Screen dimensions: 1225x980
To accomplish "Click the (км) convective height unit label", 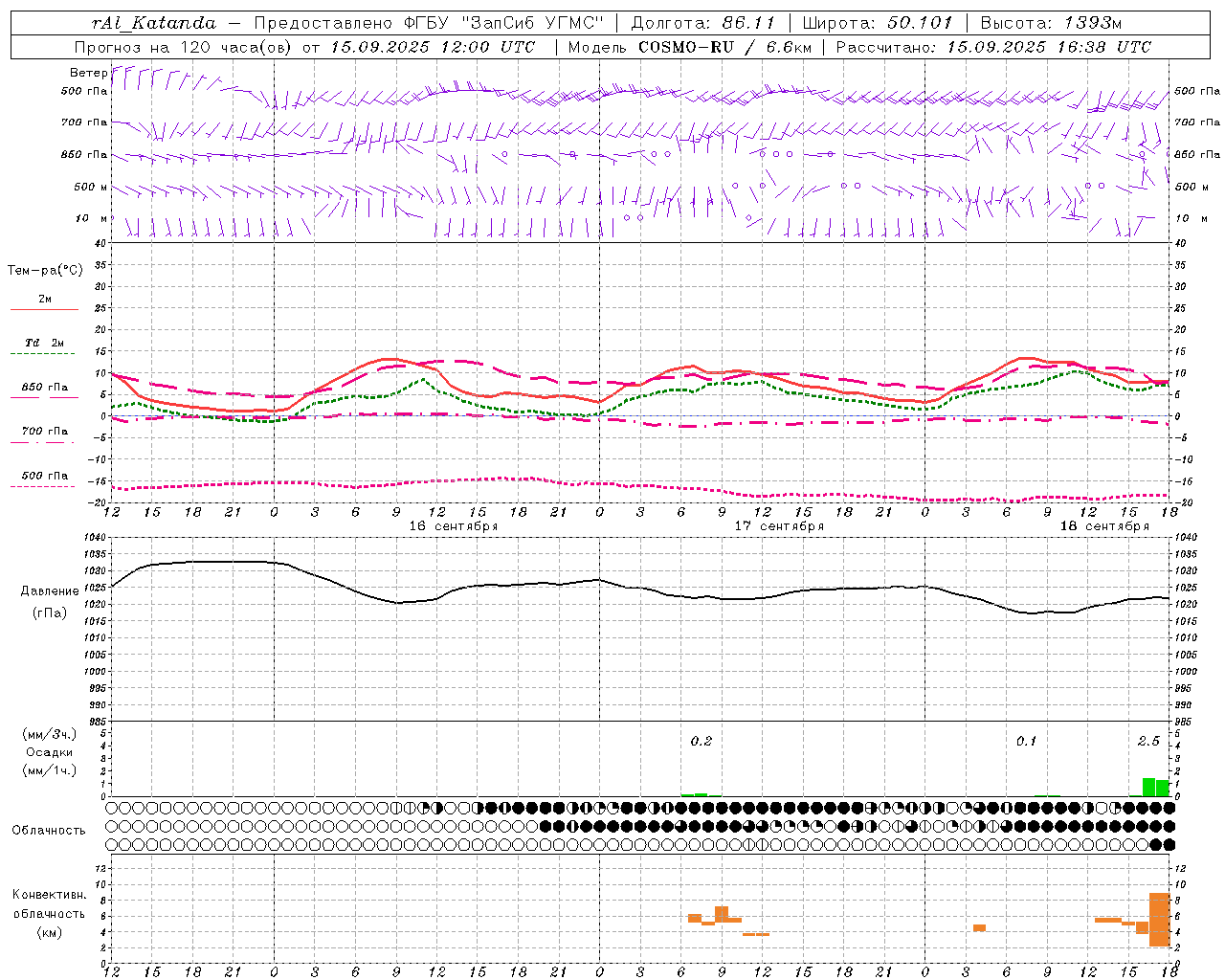I will 49,932.
